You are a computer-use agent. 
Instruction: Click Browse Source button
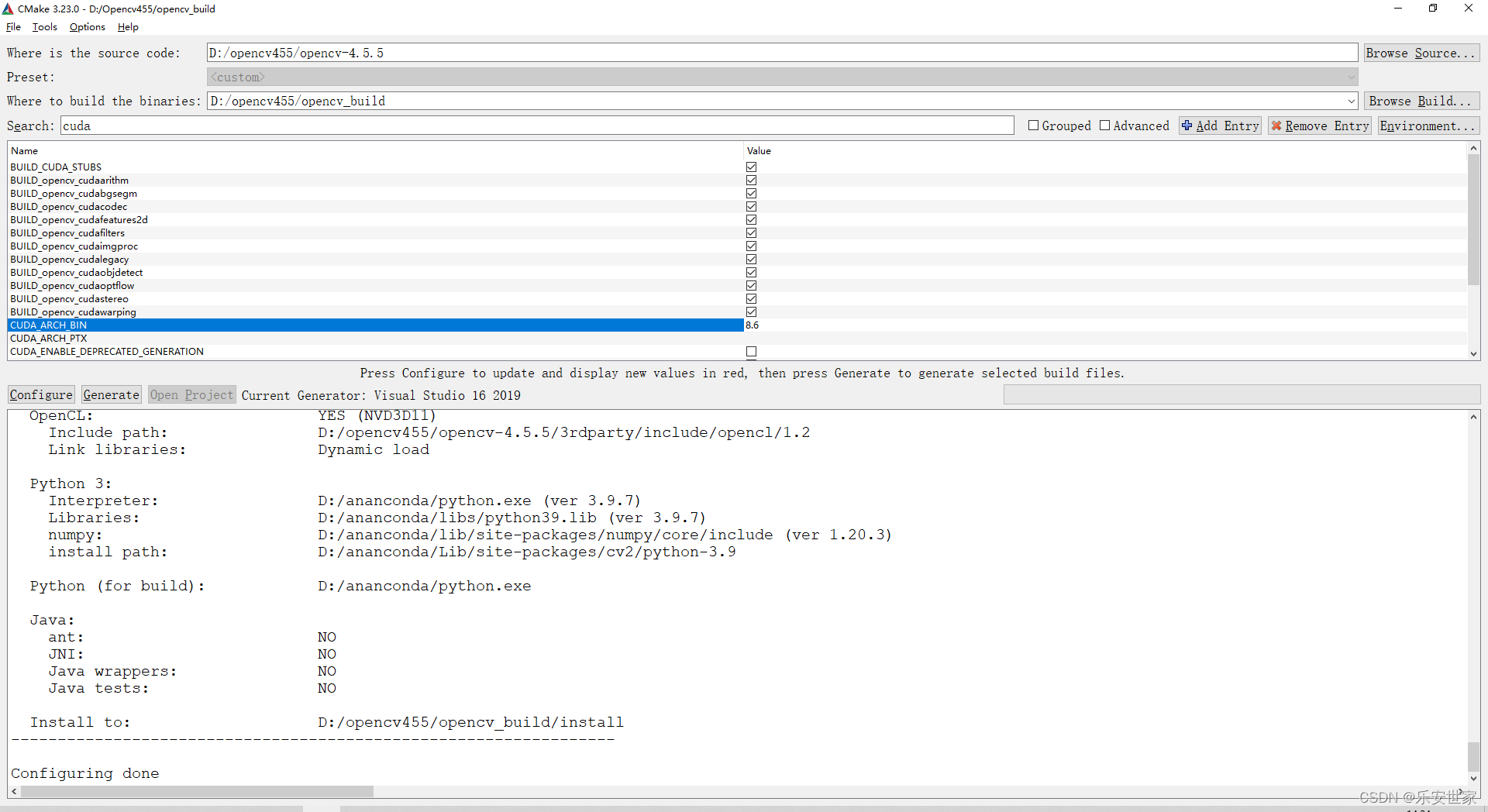click(x=1421, y=53)
